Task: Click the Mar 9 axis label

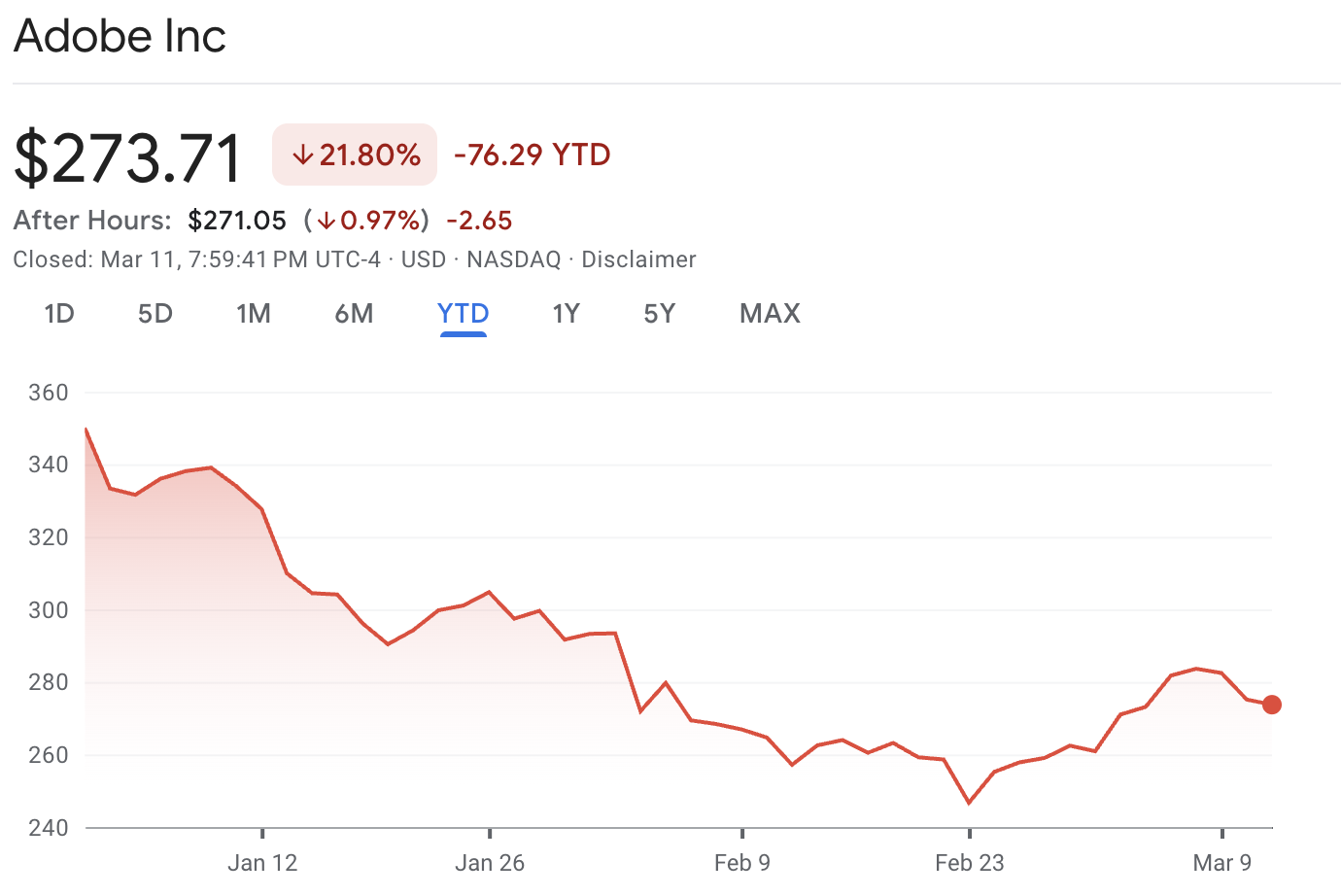Action: [1222, 862]
